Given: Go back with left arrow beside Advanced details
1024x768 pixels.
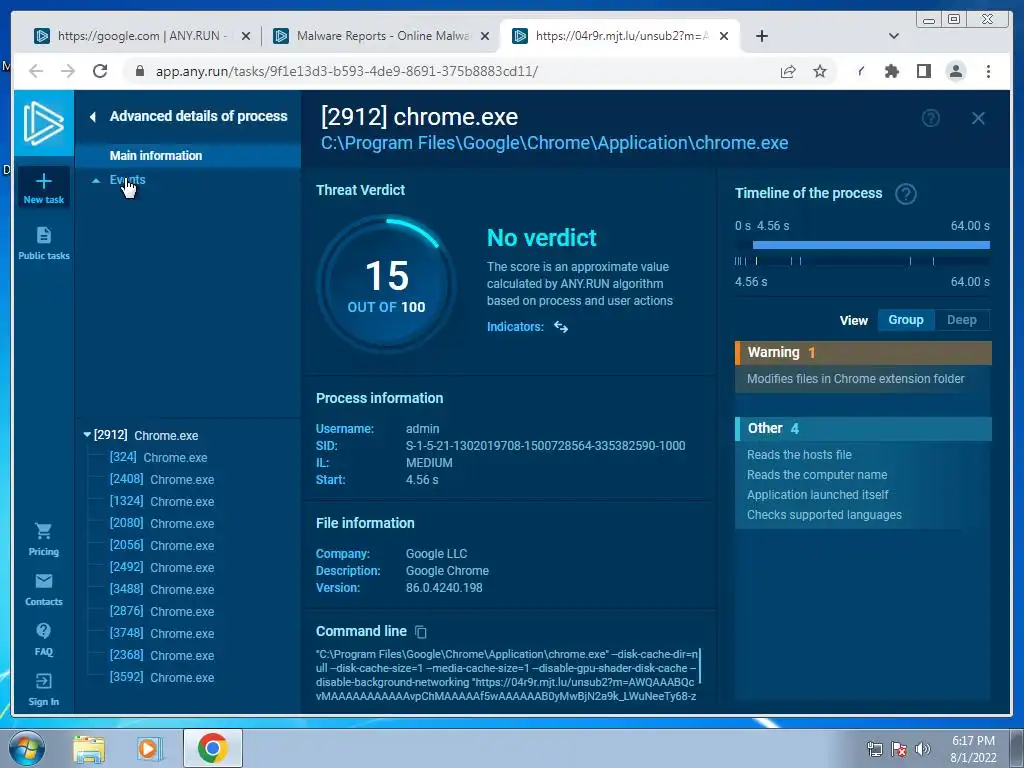Looking at the screenshot, I should click(93, 116).
